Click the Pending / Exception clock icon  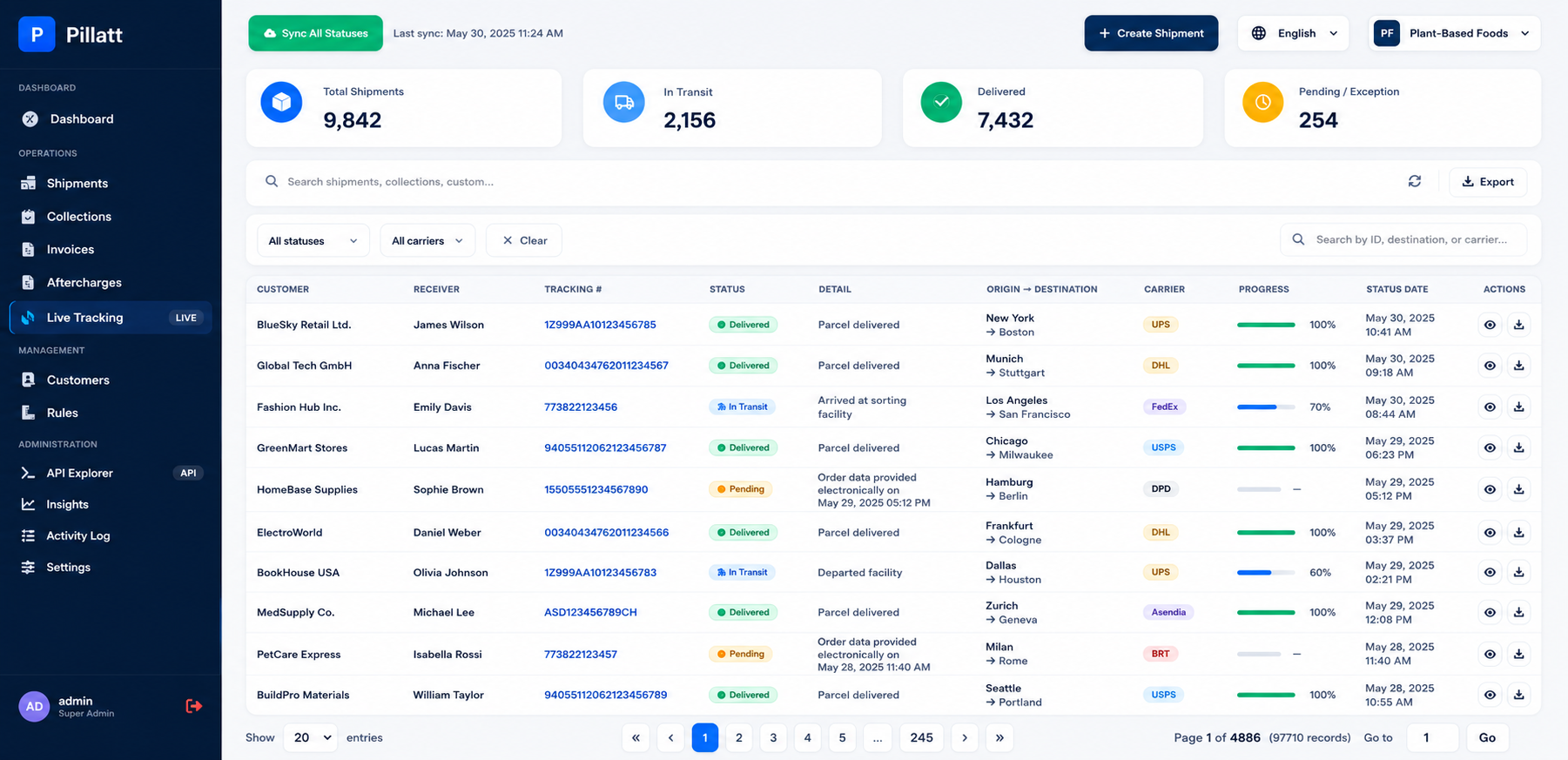(1262, 102)
